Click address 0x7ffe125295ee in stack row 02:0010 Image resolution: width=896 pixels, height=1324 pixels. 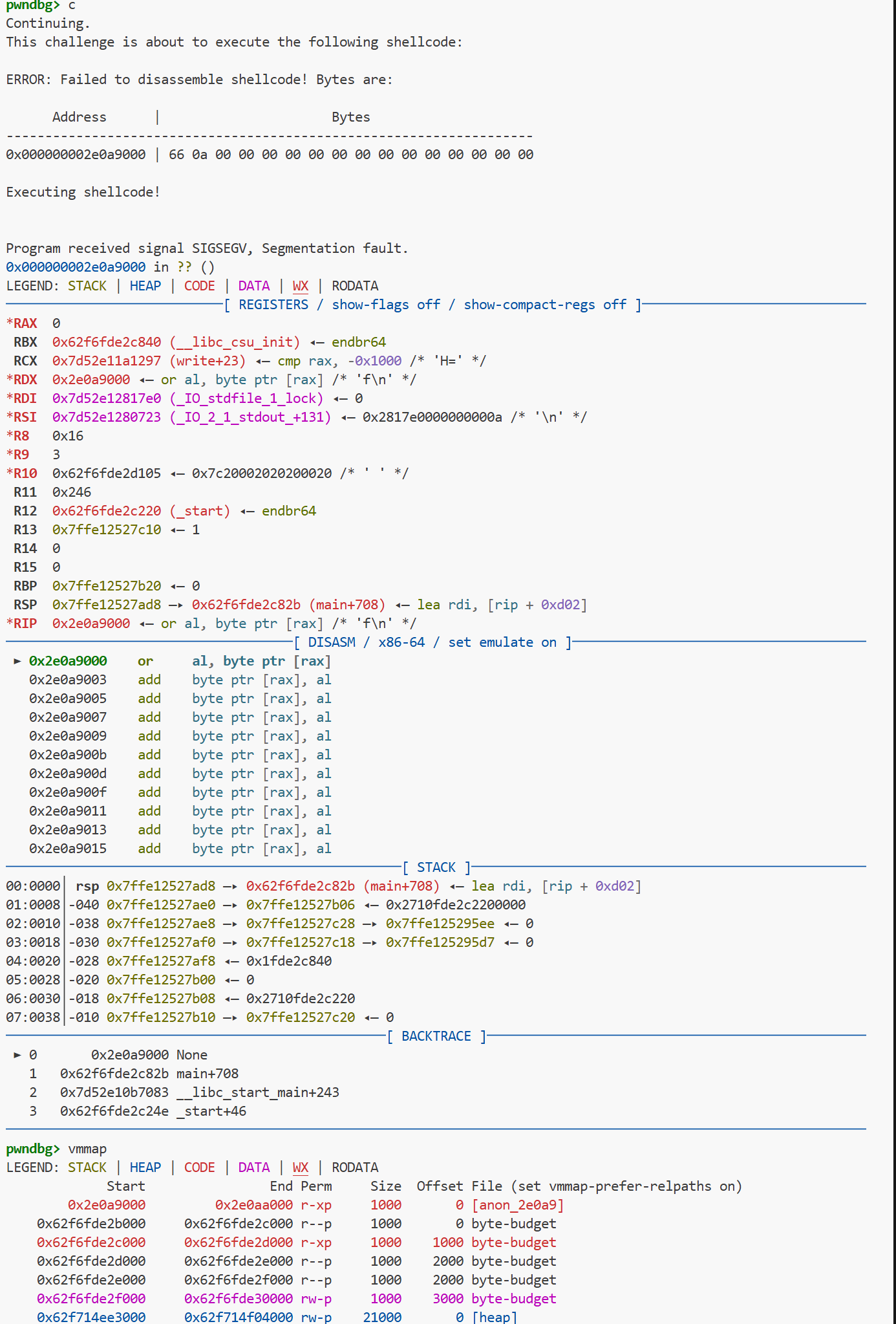pyautogui.click(x=440, y=924)
